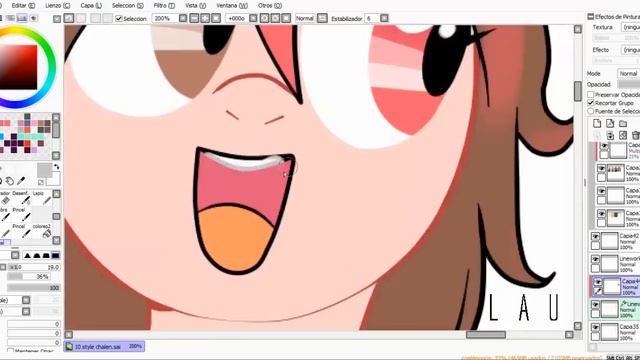Select the transparent color toggle
The height and width of the screenshot is (360, 640).
pyautogui.click(x=41, y=182)
